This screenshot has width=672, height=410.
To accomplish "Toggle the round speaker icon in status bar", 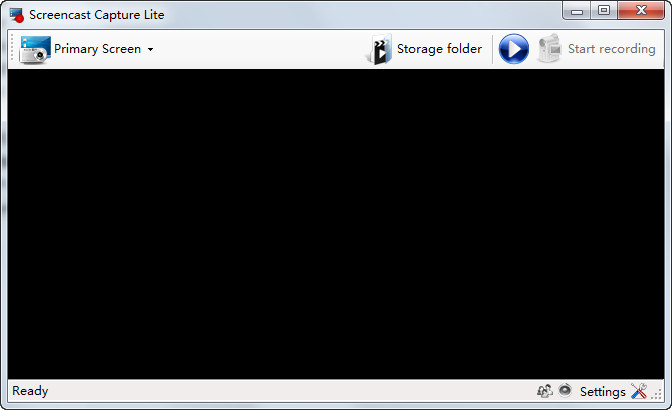I will tap(565, 390).
